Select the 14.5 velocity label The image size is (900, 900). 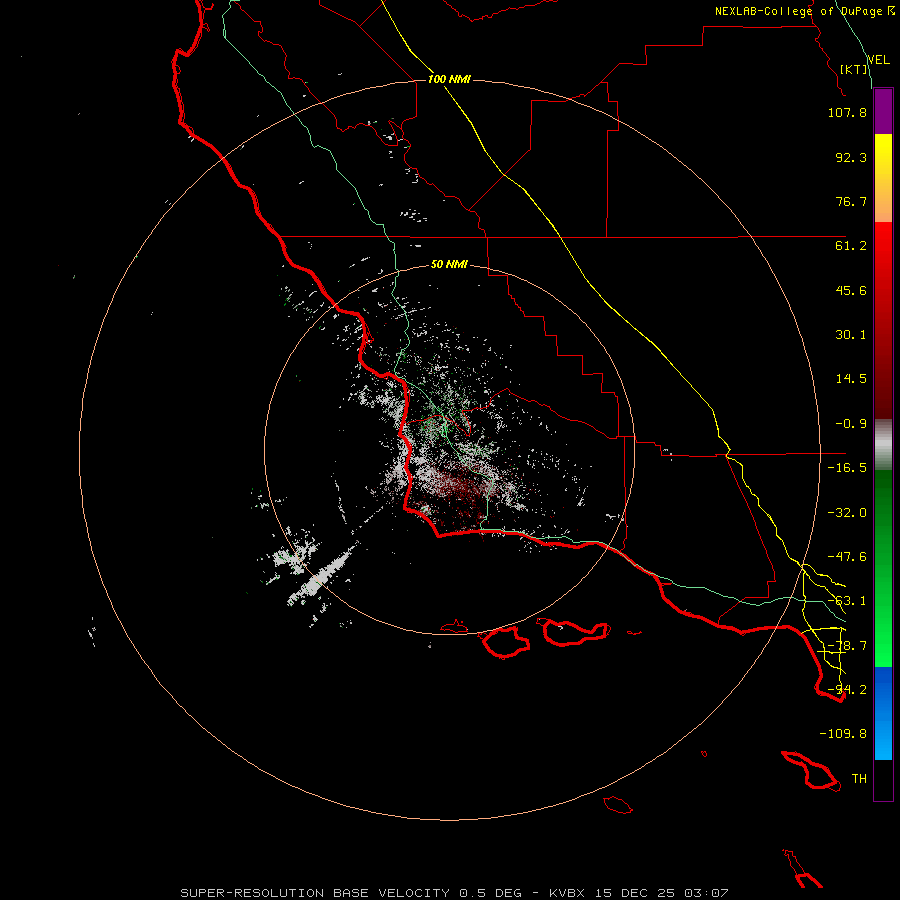point(851,379)
